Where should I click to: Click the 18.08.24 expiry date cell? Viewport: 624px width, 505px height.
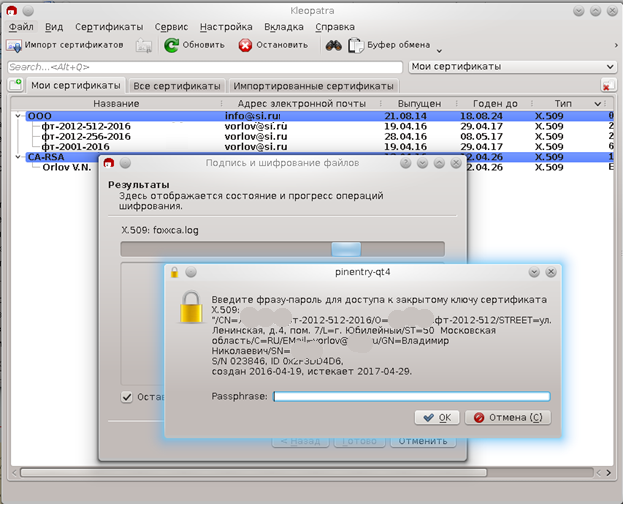(481, 116)
